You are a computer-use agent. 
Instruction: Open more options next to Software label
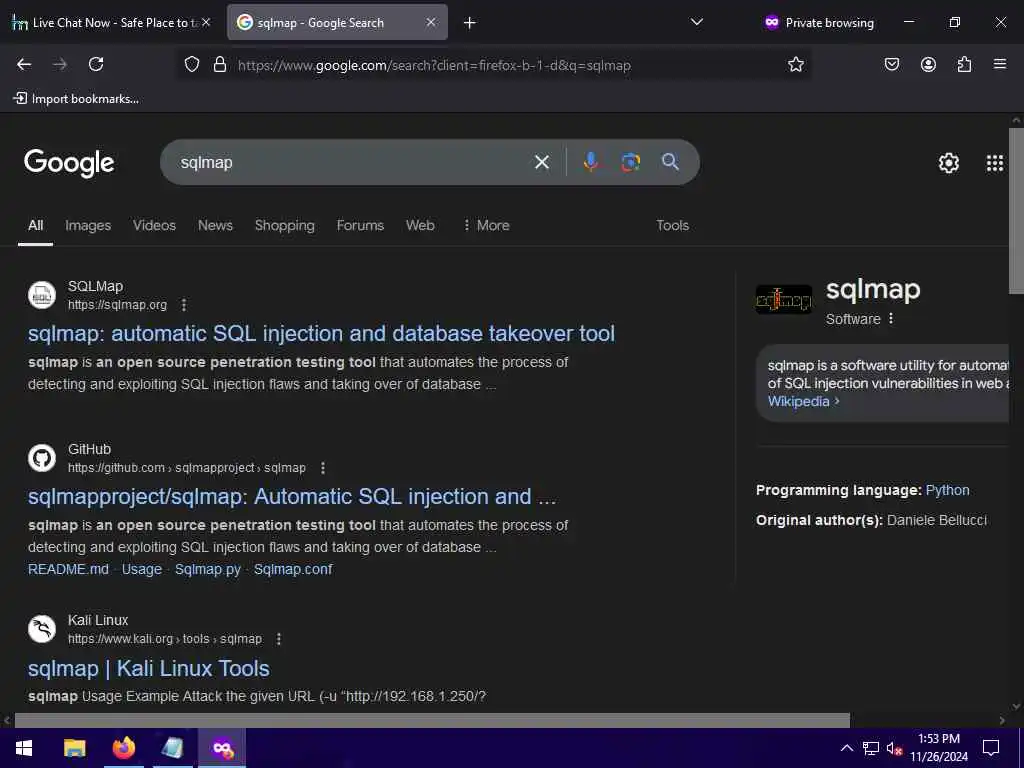(x=891, y=319)
